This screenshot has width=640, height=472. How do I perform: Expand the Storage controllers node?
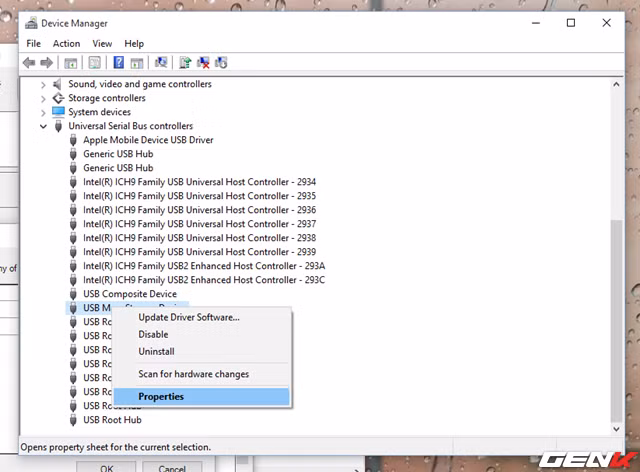click(43, 99)
